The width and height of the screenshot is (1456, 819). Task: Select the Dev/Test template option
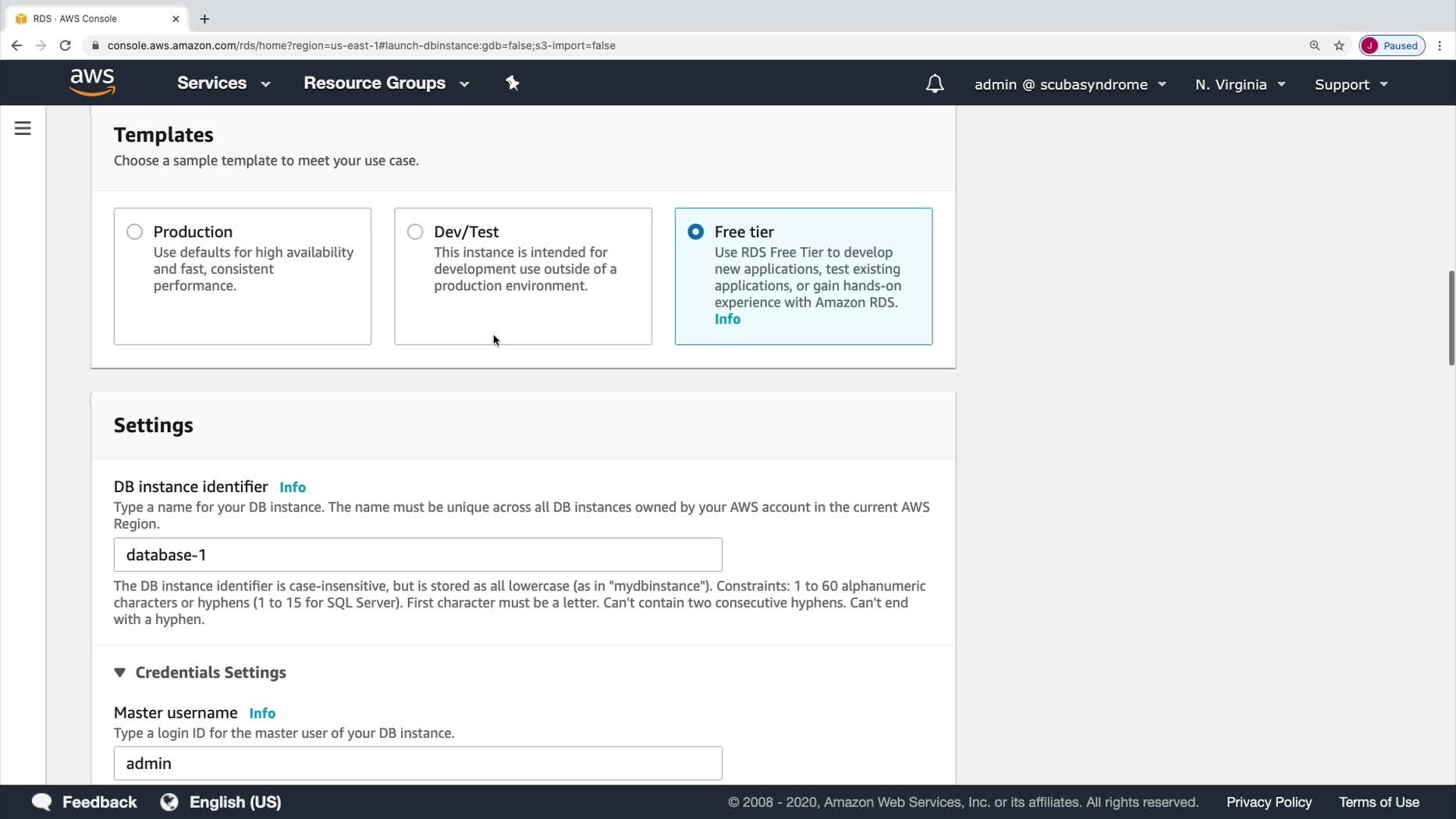pyautogui.click(x=415, y=232)
